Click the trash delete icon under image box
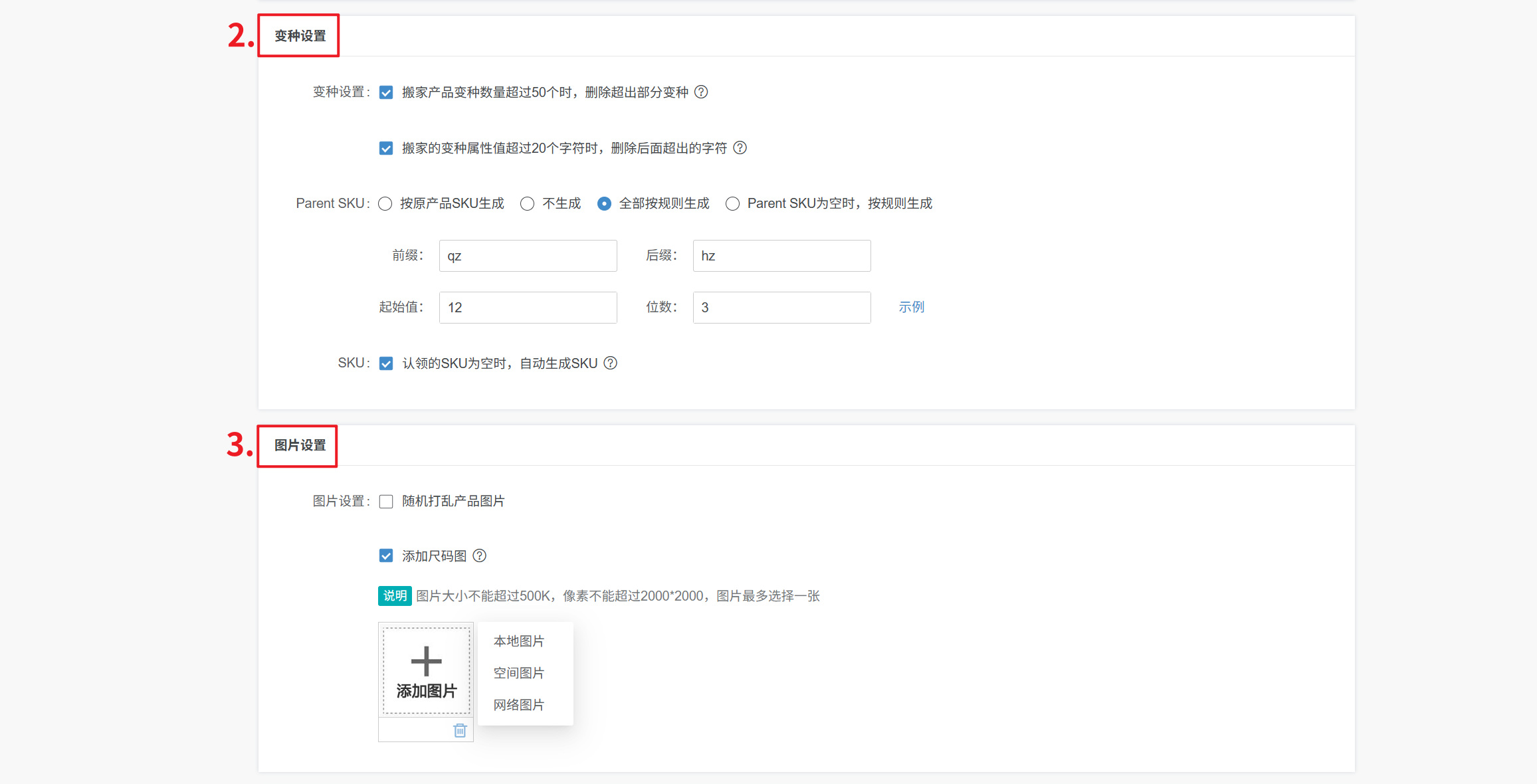 [460, 731]
